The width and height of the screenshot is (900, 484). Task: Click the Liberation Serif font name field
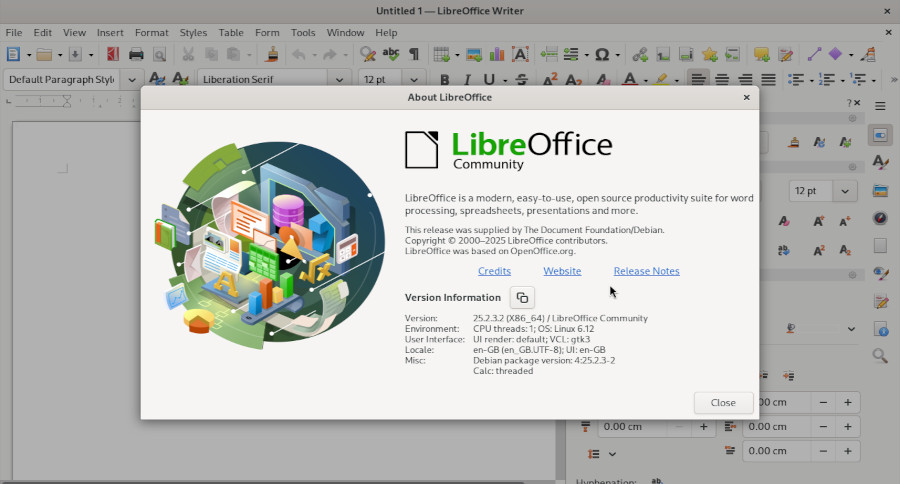pos(264,79)
